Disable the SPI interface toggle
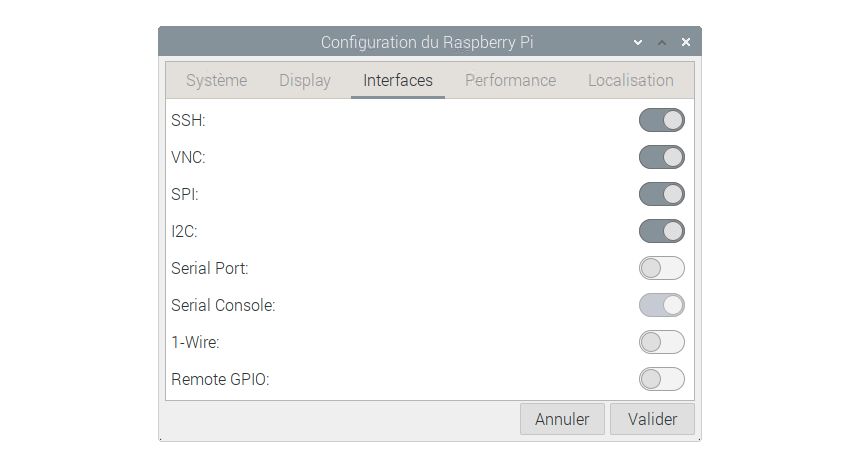 click(x=661, y=194)
